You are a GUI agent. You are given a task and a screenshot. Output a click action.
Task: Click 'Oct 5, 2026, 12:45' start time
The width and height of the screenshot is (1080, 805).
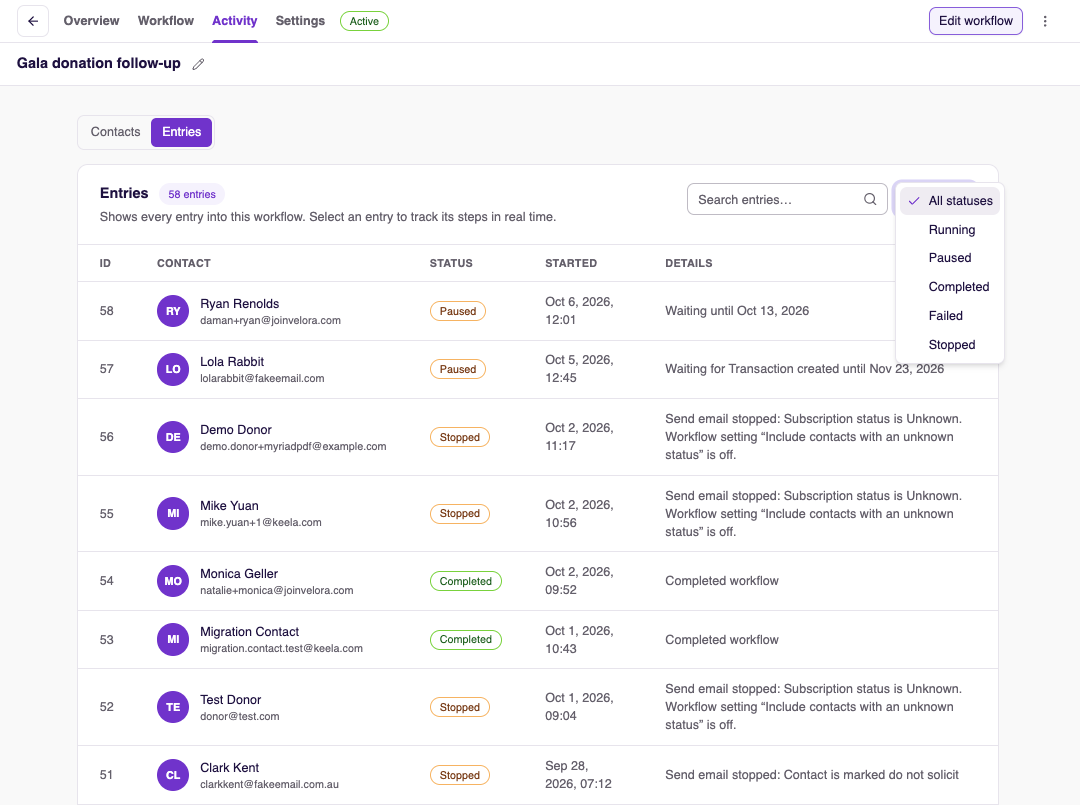579,368
